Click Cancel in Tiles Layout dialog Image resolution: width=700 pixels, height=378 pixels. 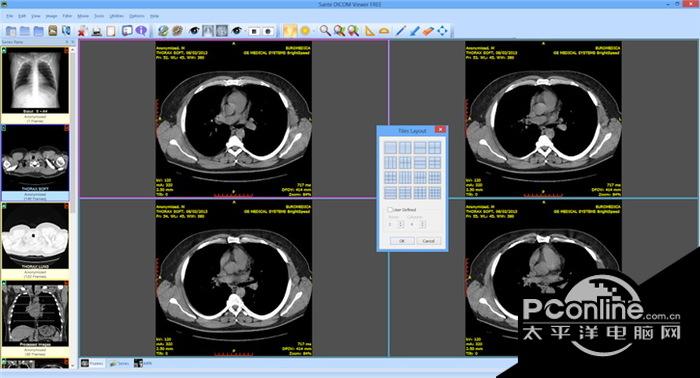[x=429, y=241]
